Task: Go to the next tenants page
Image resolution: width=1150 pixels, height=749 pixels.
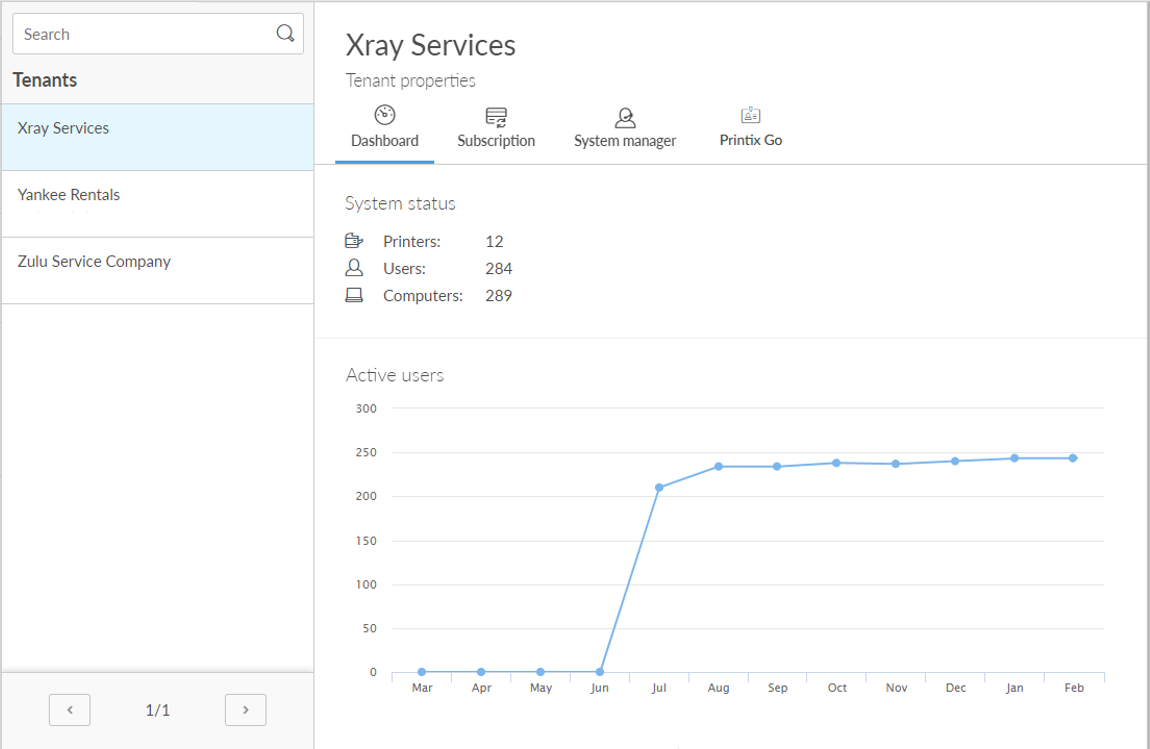Action: tap(245, 710)
